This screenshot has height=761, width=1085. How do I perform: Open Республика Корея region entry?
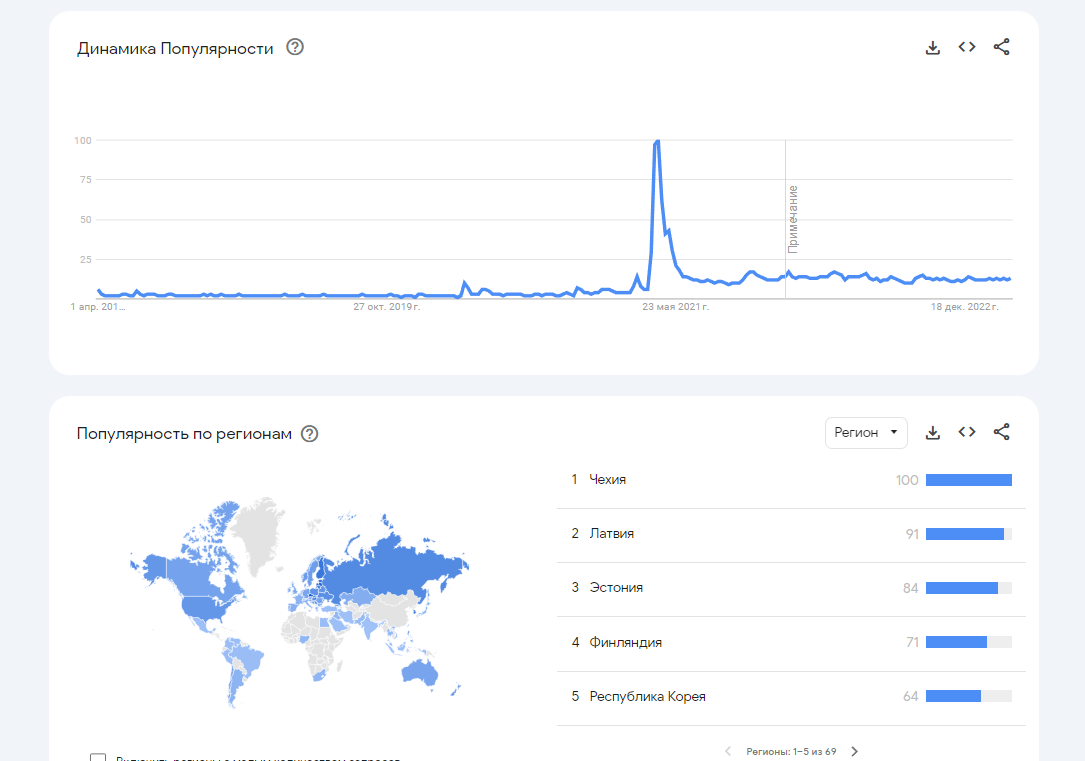[647, 696]
